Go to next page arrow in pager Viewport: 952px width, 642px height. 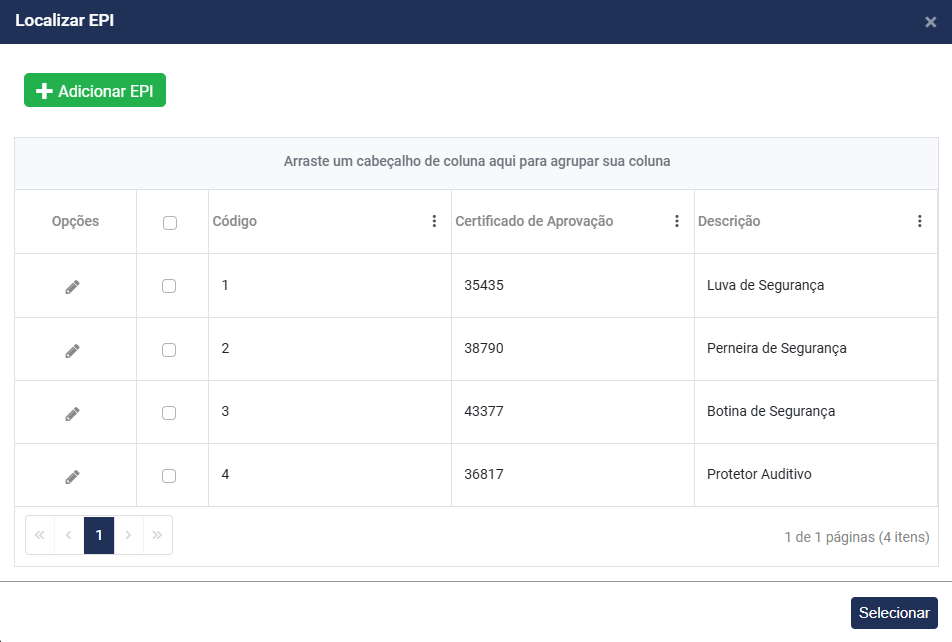[128, 535]
